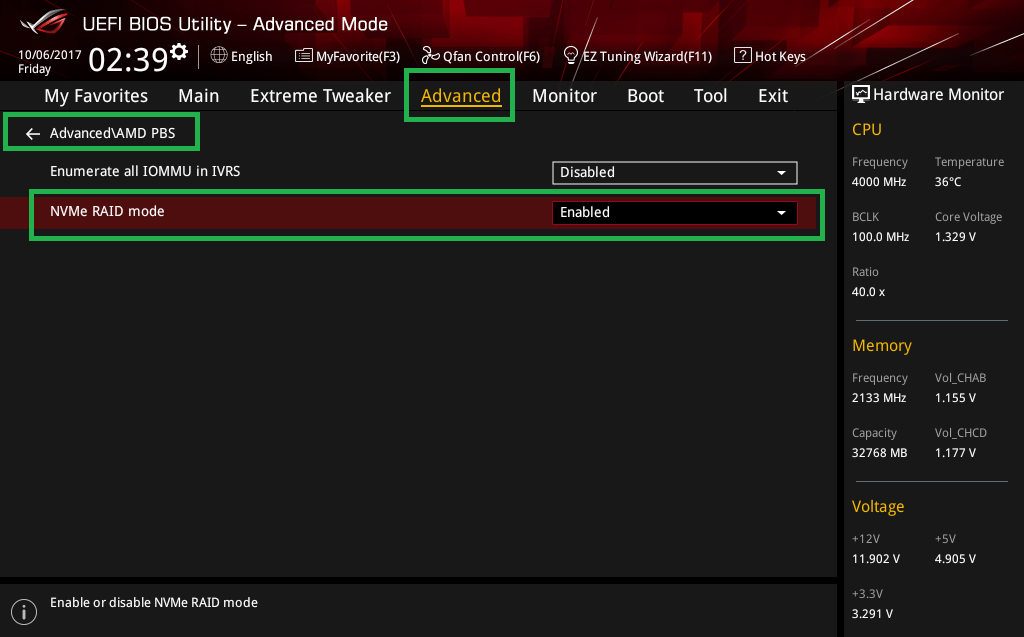Viewport: 1024px width, 637px height.
Task: Click the Hardware Monitor heading
Action: [938, 95]
